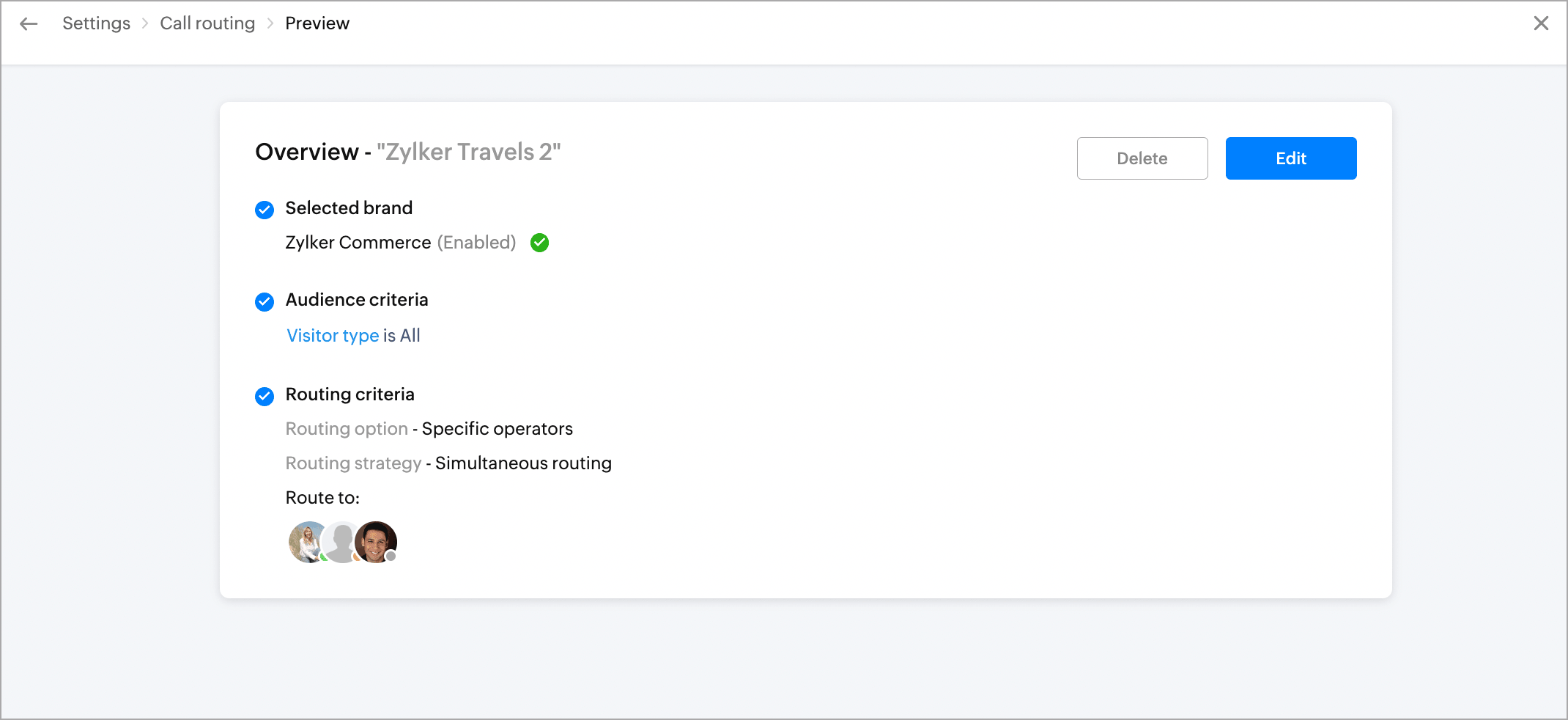Click the Simultaneous routing strategy text
This screenshot has height=720, width=1568.
click(x=523, y=463)
